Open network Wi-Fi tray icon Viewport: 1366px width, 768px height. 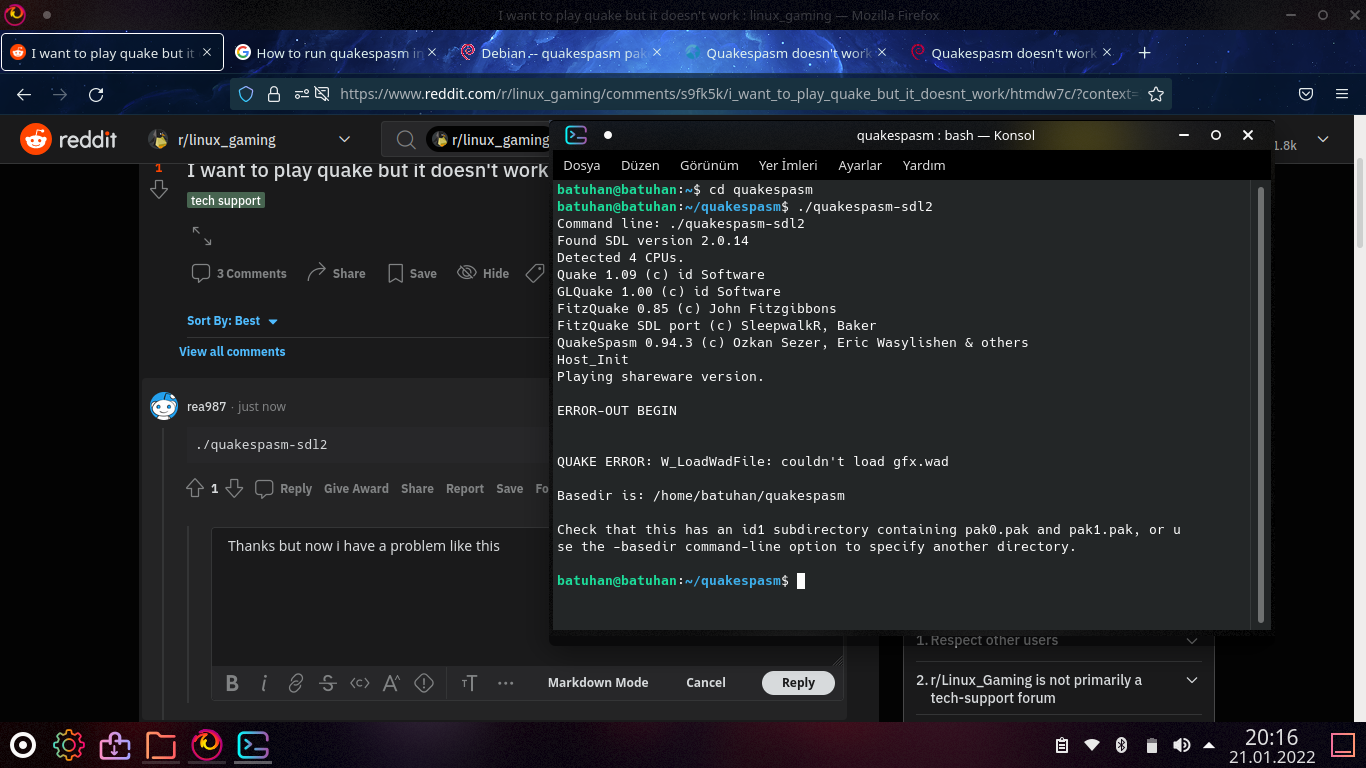(1092, 745)
